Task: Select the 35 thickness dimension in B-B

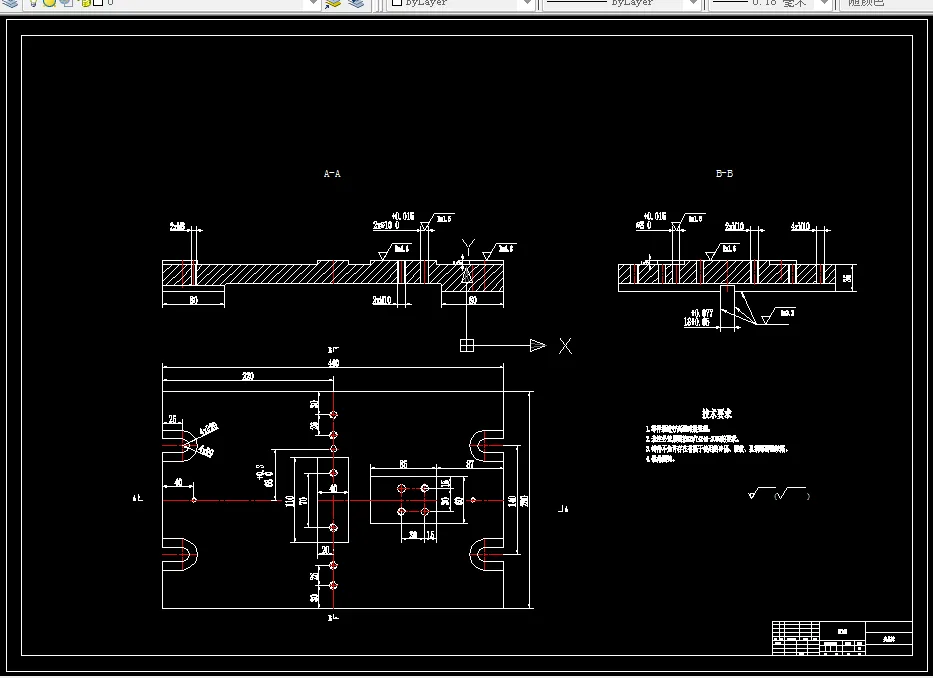Action: click(847, 278)
